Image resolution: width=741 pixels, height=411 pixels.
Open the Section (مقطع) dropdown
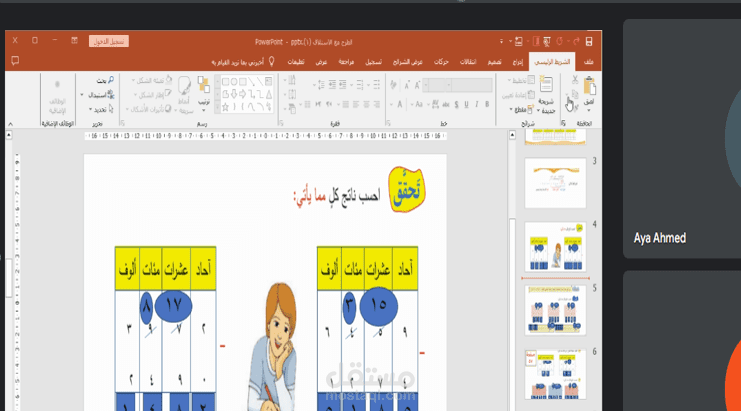coord(522,110)
